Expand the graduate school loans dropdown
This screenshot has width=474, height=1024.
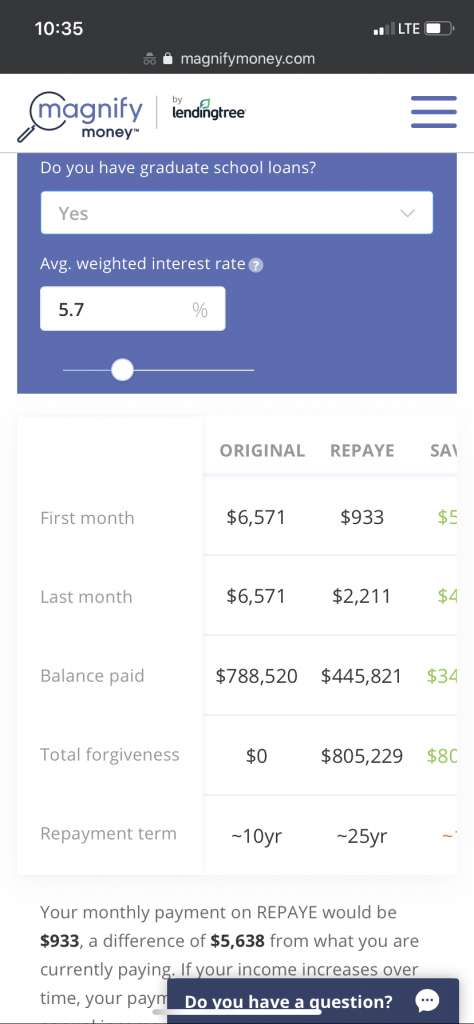point(237,213)
